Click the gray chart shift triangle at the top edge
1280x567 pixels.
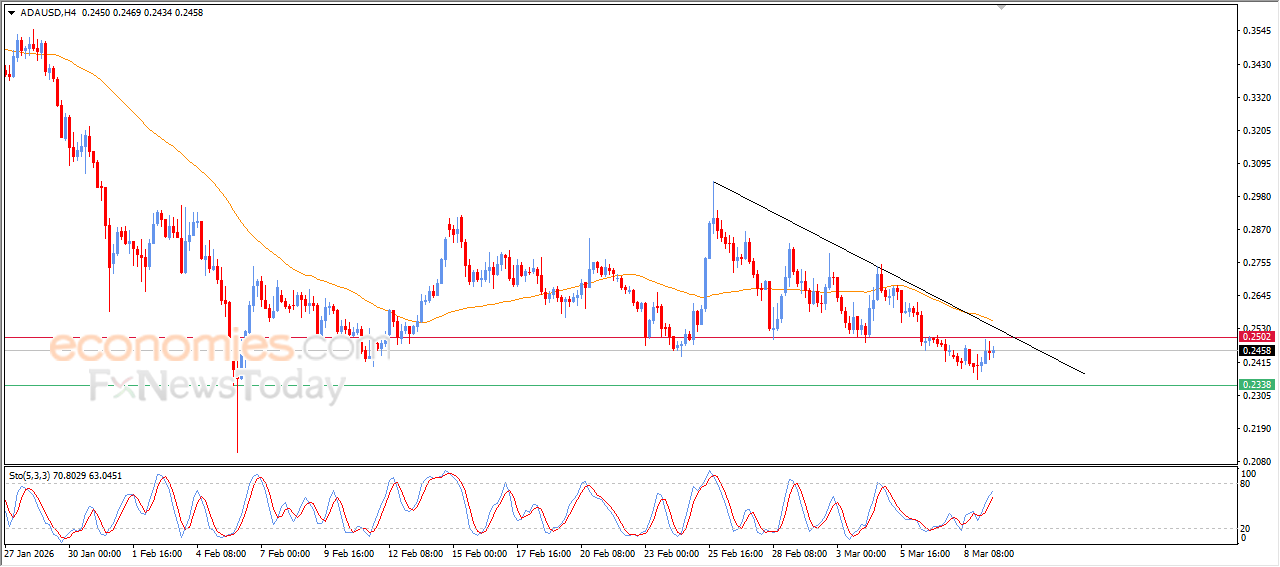(x=1002, y=6)
